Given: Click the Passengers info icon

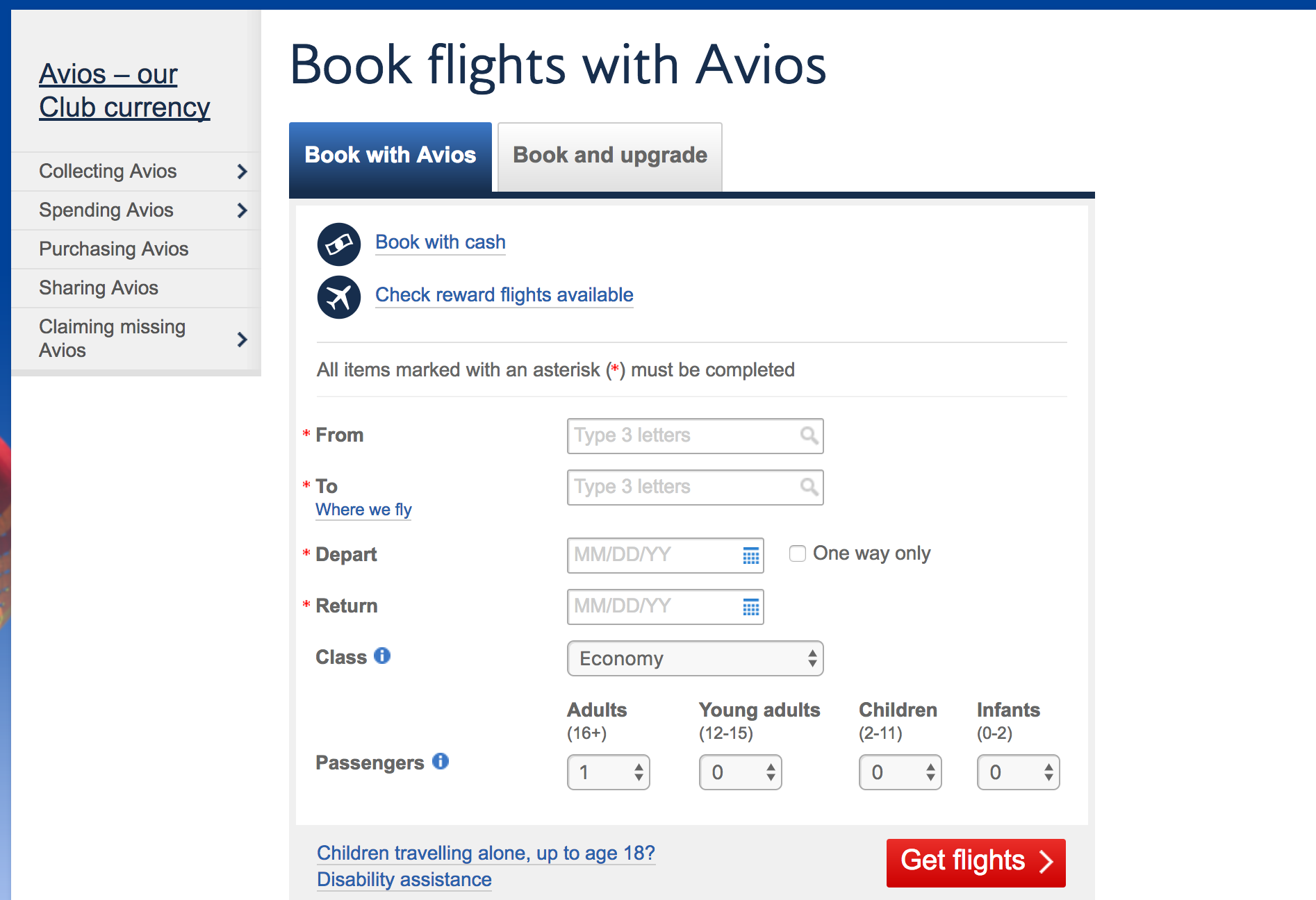Looking at the screenshot, I should pyautogui.click(x=441, y=761).
